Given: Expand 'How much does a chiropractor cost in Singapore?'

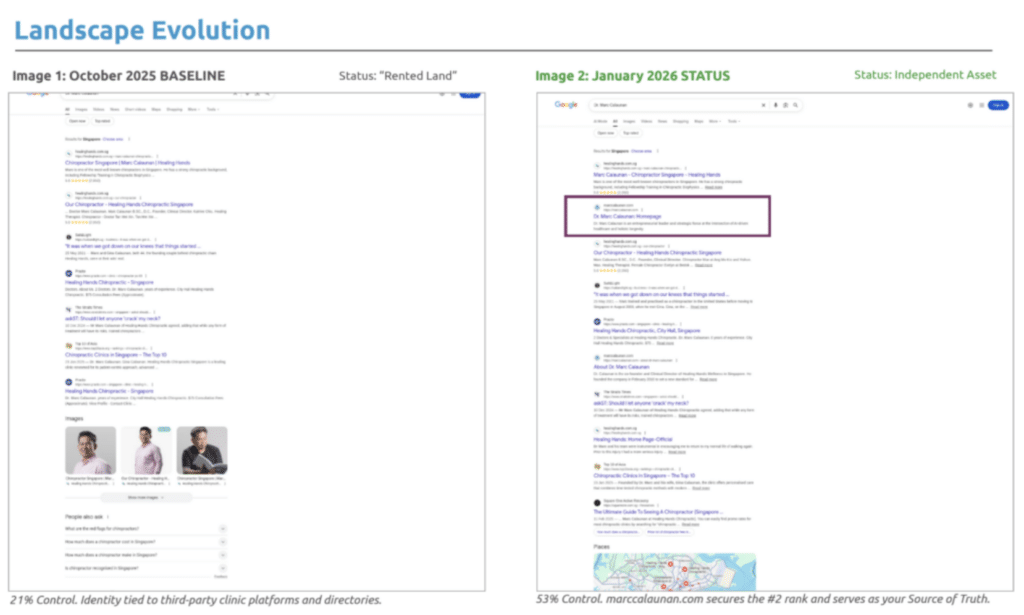Looking at the screenshot, I should tap(146, 542).
